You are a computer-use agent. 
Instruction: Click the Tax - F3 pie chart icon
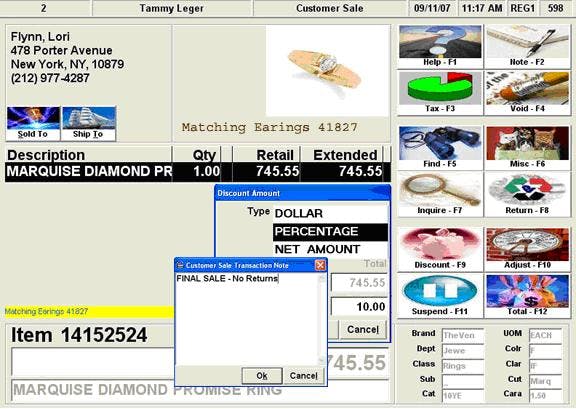tap(440, 93)
